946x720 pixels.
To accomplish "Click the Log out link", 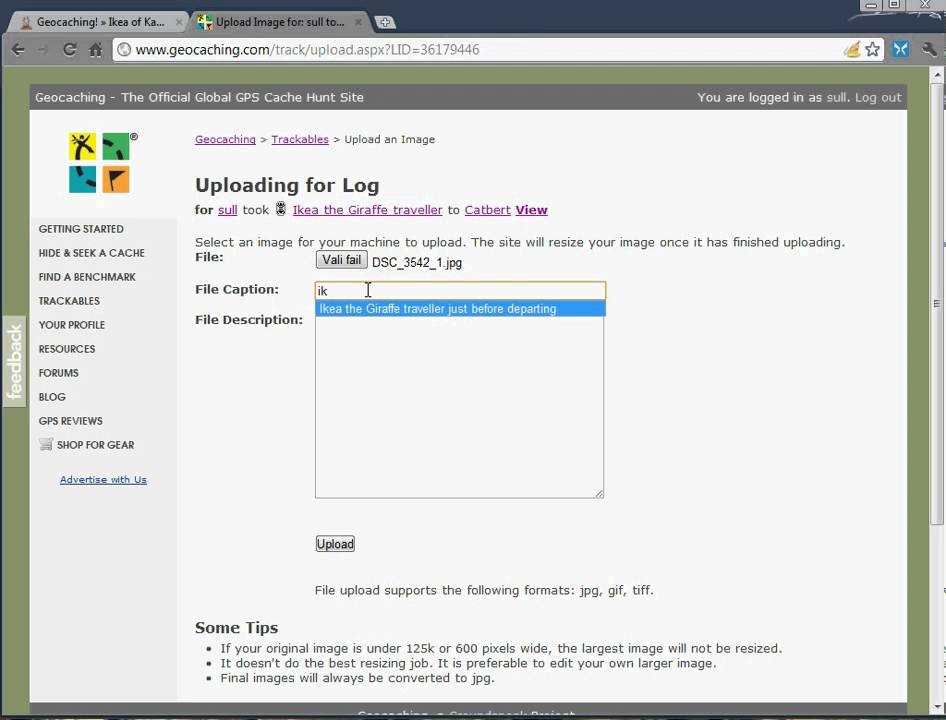I will [x=878, y=97].
